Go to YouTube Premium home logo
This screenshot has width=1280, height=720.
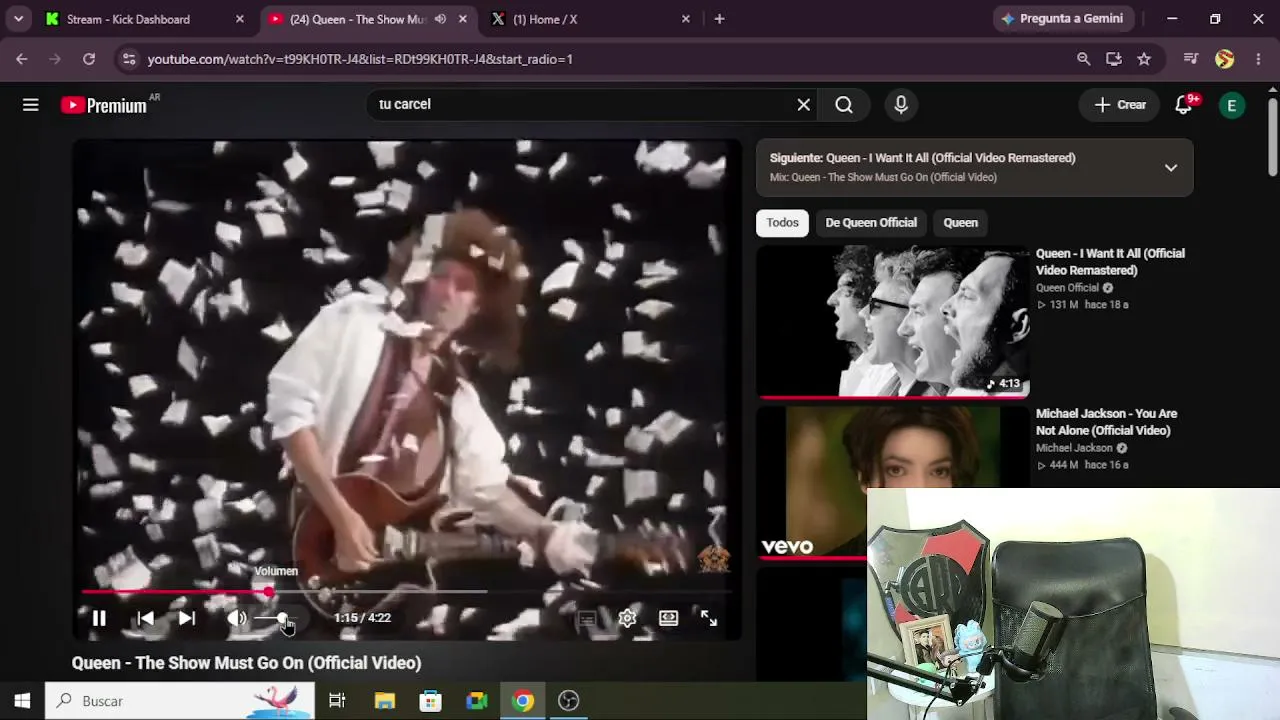click(104, 105)
